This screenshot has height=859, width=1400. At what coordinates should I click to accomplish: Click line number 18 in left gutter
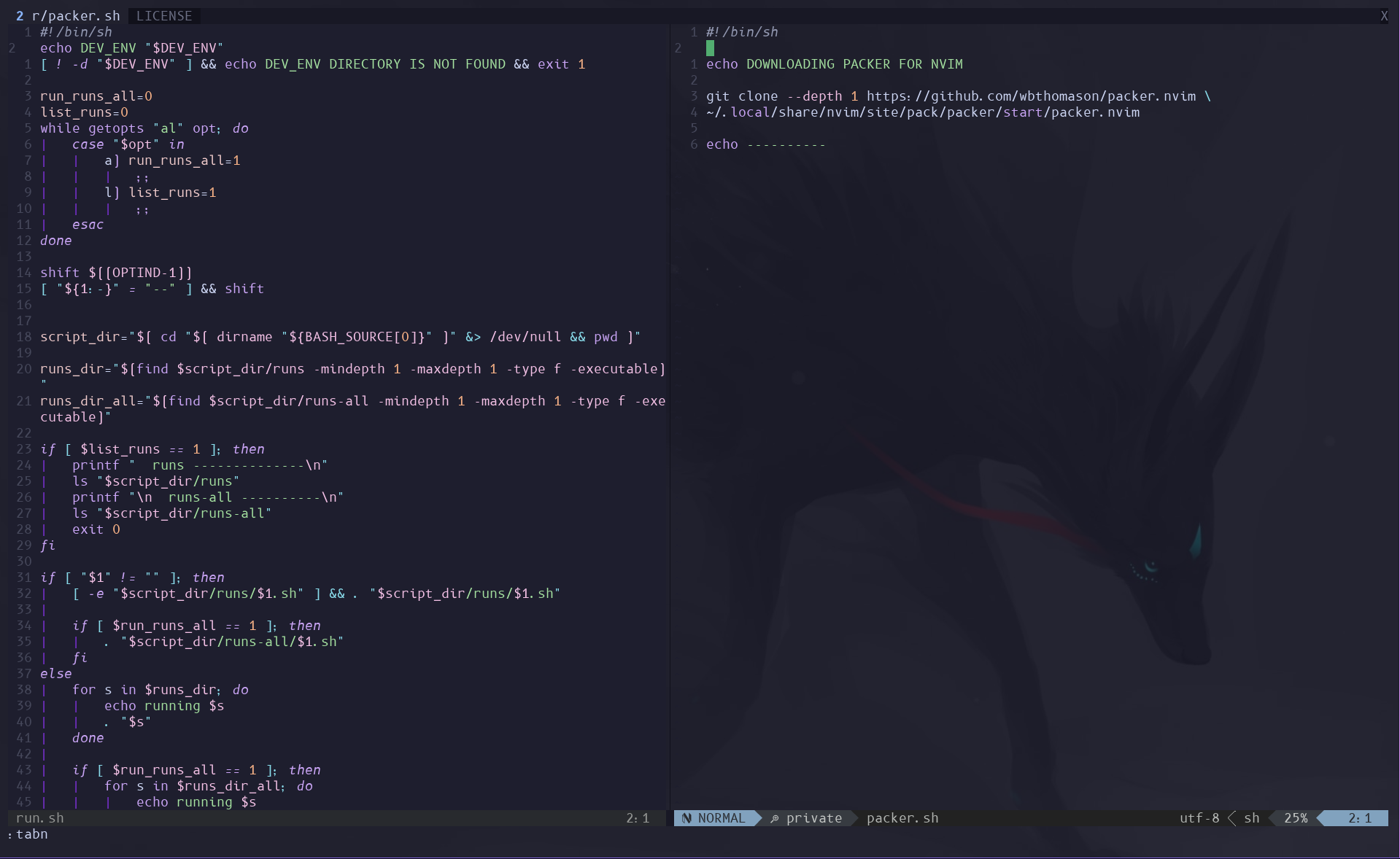click(24, 337)
